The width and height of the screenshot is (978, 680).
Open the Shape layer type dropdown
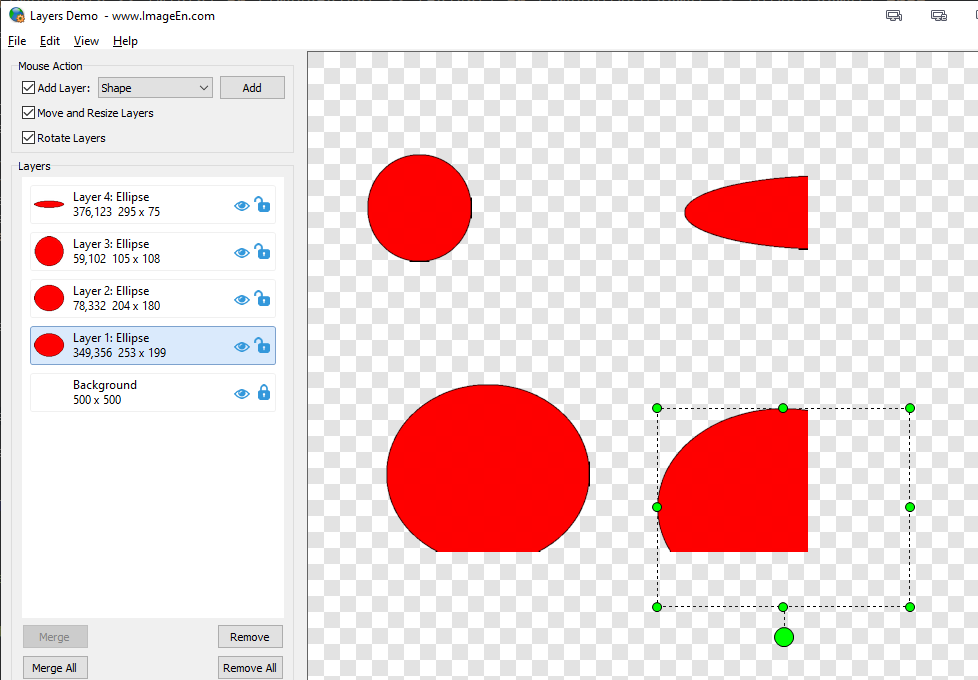[x=155, y=88]
